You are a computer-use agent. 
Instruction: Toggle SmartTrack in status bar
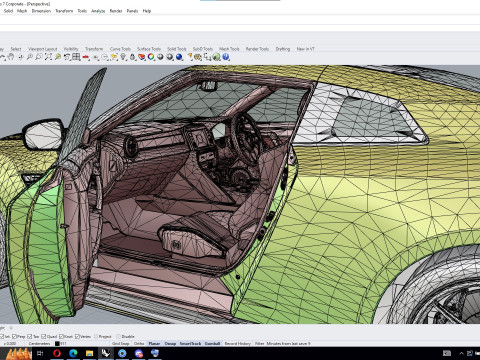pos(190,343)
